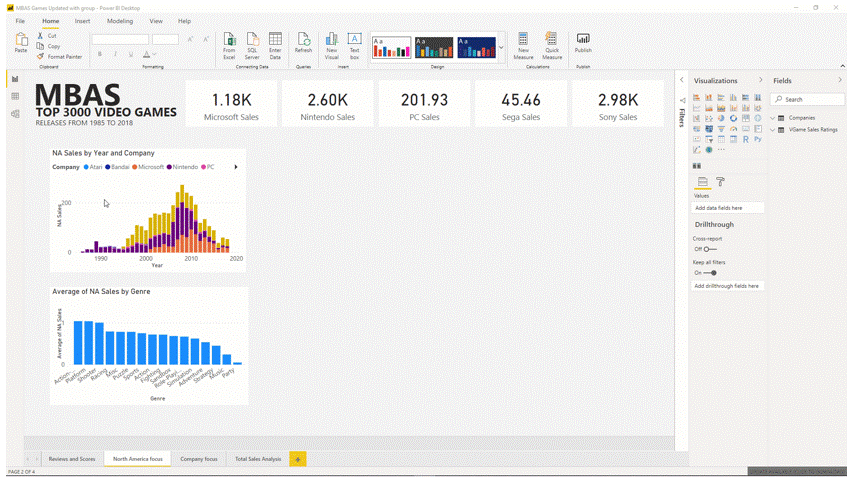Switch to the Insert ribbon tab
The image size is (853, 480).
click(x=82, y=21)
